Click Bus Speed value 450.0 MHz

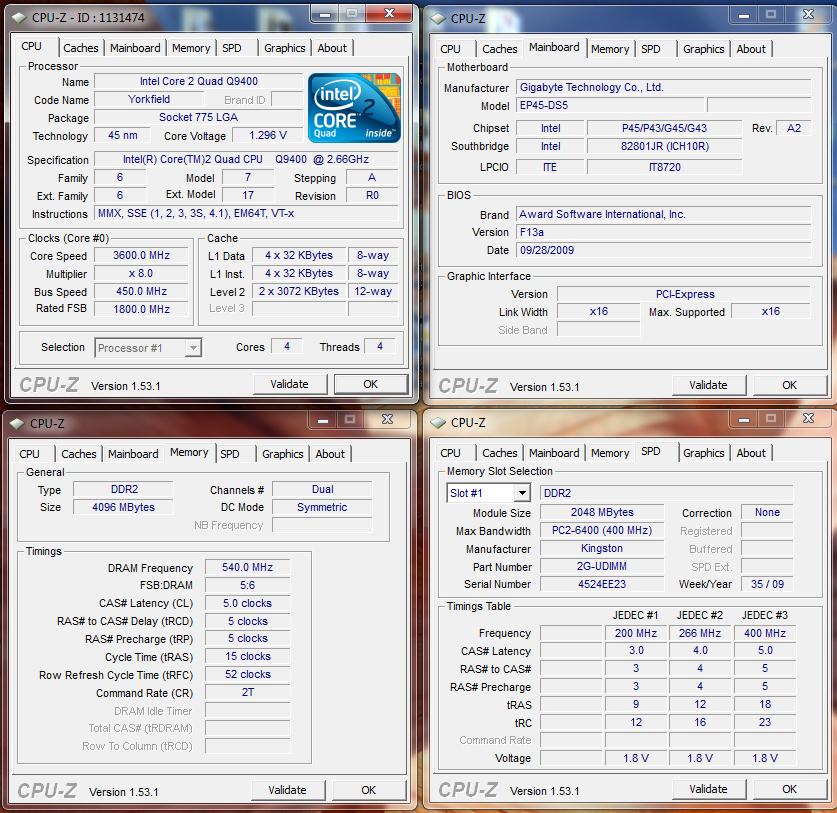141,291
